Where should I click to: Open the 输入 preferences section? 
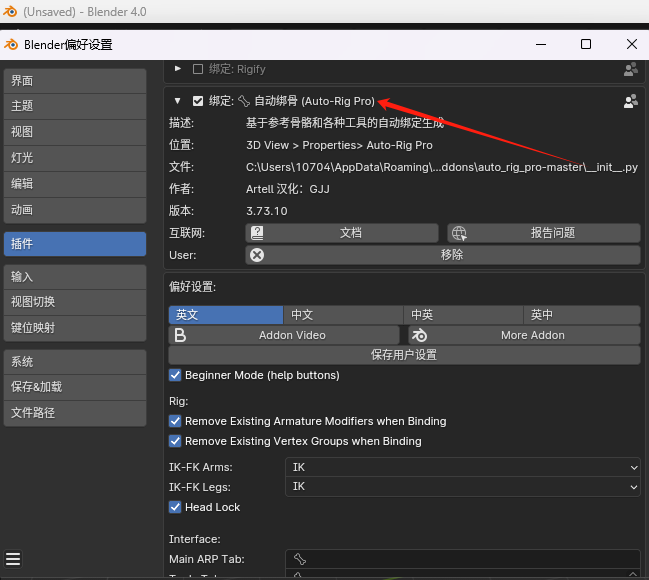pyautogui.click(x=75, y=277)
